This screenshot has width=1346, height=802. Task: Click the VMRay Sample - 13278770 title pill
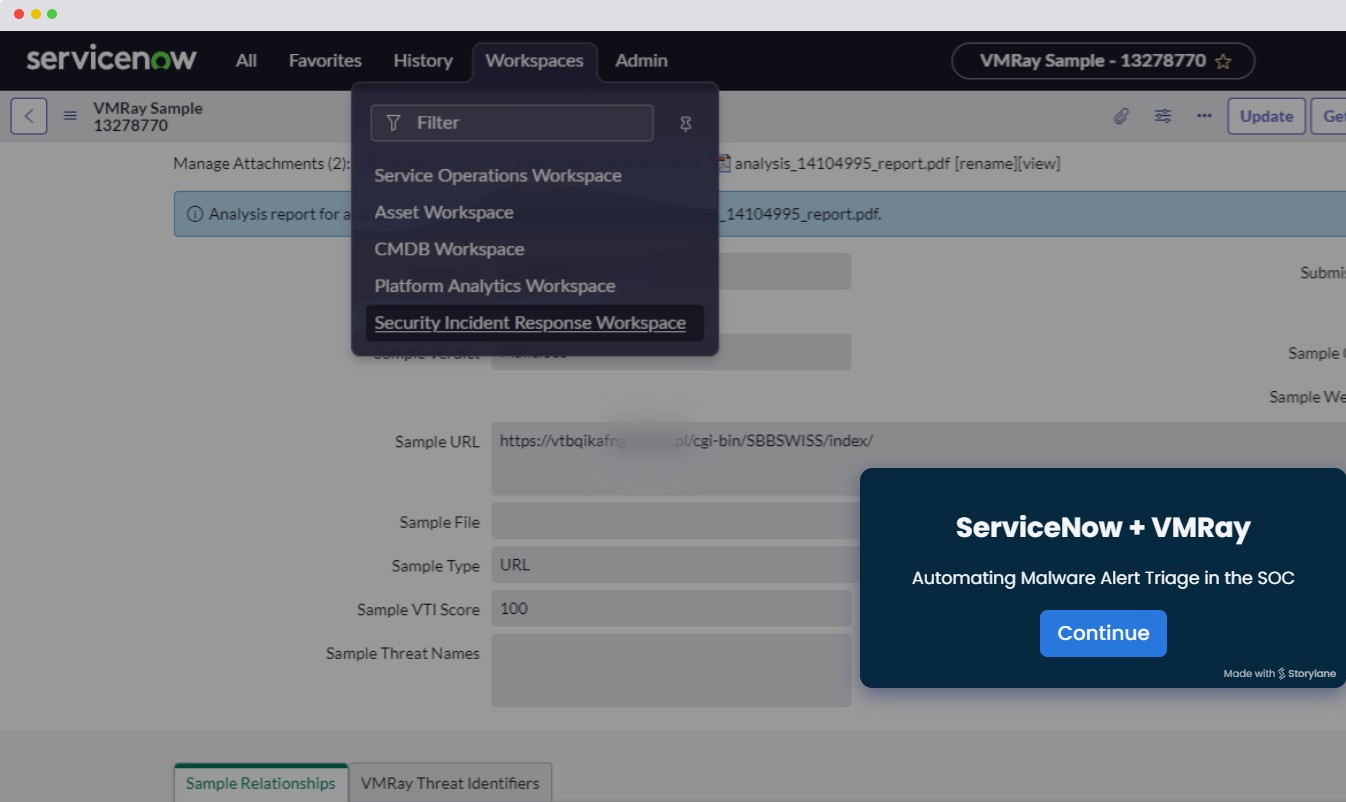pyautogui.click(x=1103, y=60)
